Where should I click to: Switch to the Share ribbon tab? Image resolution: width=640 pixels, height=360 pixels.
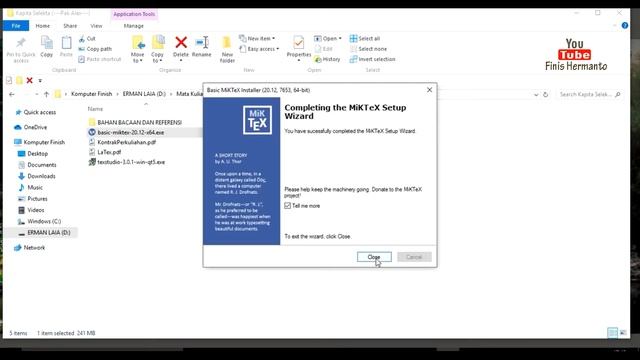70,26
